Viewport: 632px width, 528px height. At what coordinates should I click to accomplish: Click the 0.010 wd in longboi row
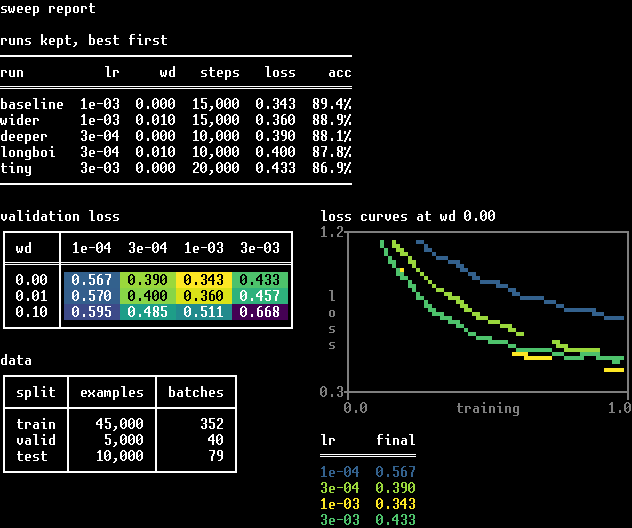point(156,152)
